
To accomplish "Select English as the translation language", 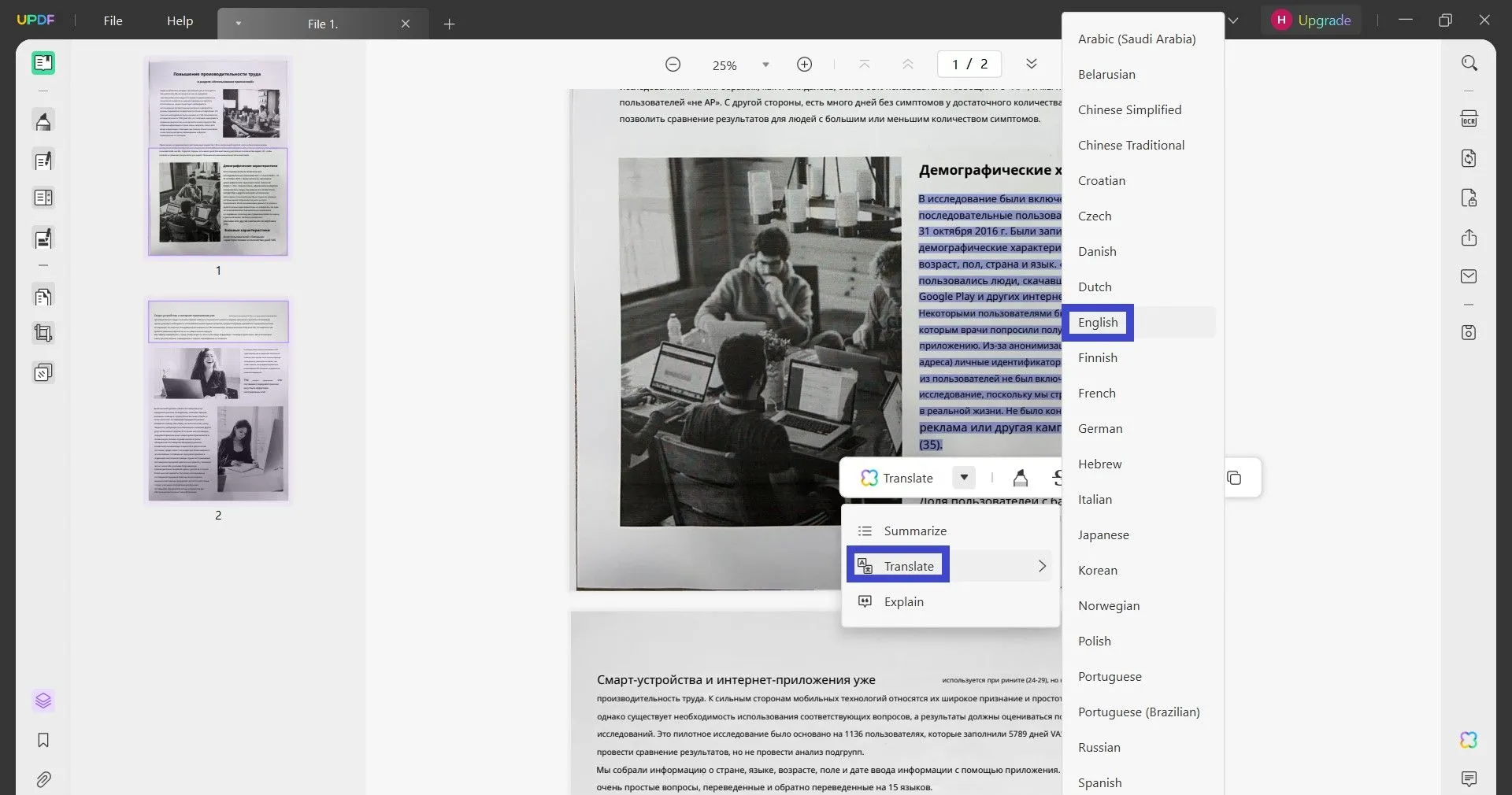I will click(x=1098, y=322).
